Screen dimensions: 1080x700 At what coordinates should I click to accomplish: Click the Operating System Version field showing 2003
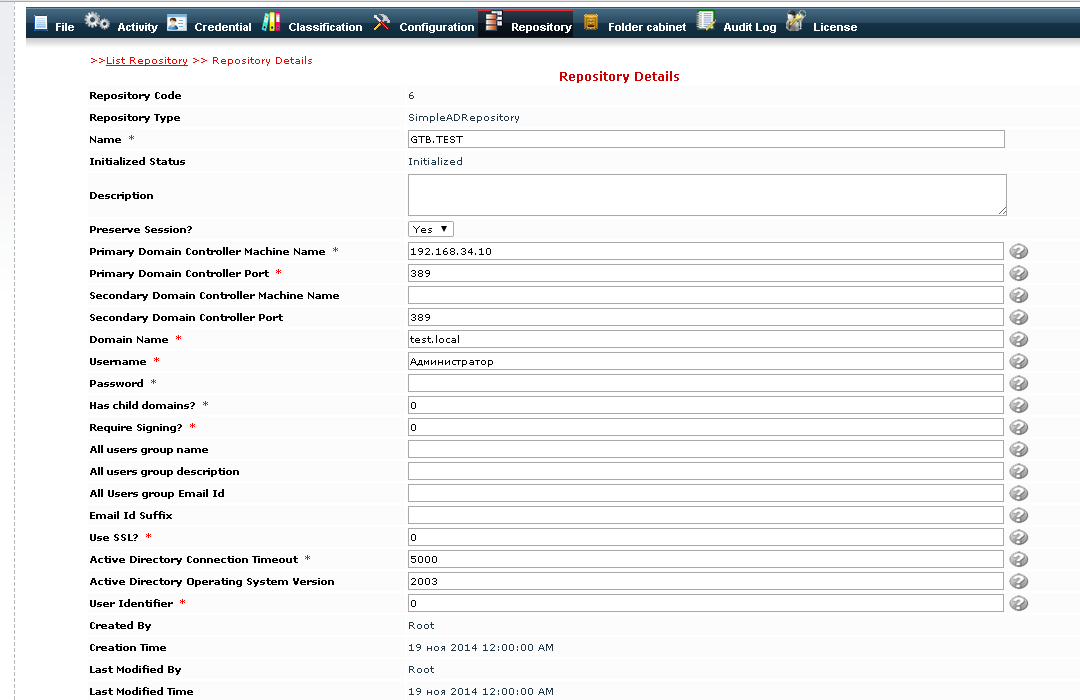coord(706,581)
